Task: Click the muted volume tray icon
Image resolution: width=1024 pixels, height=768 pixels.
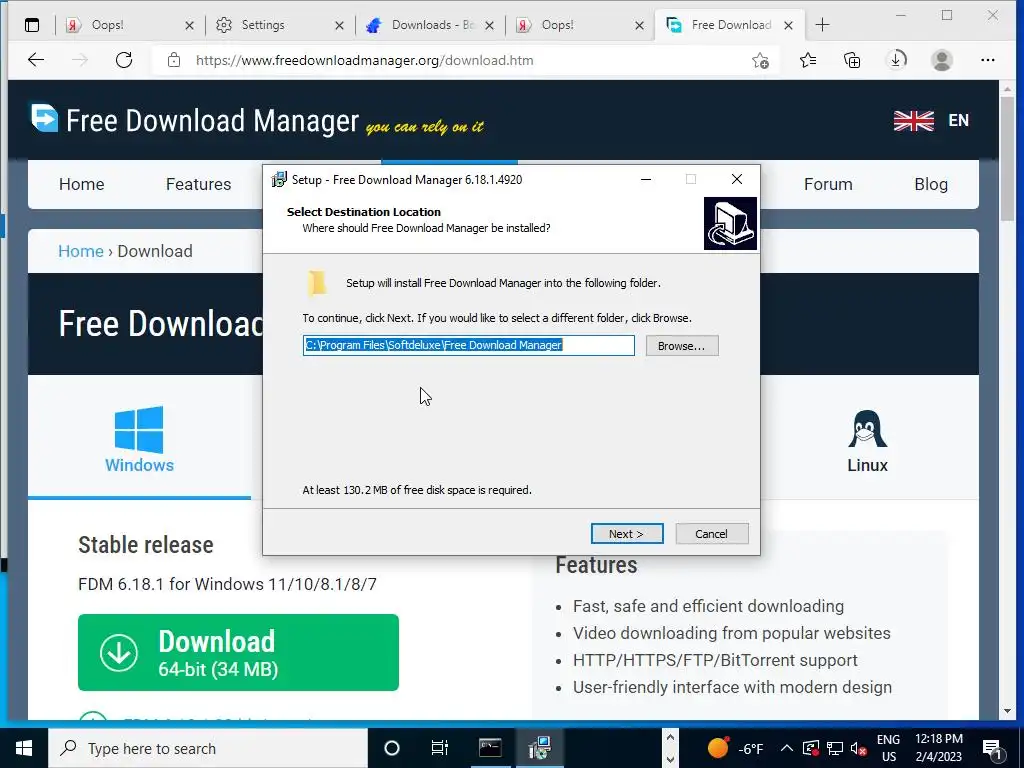Action: (858, 749)
